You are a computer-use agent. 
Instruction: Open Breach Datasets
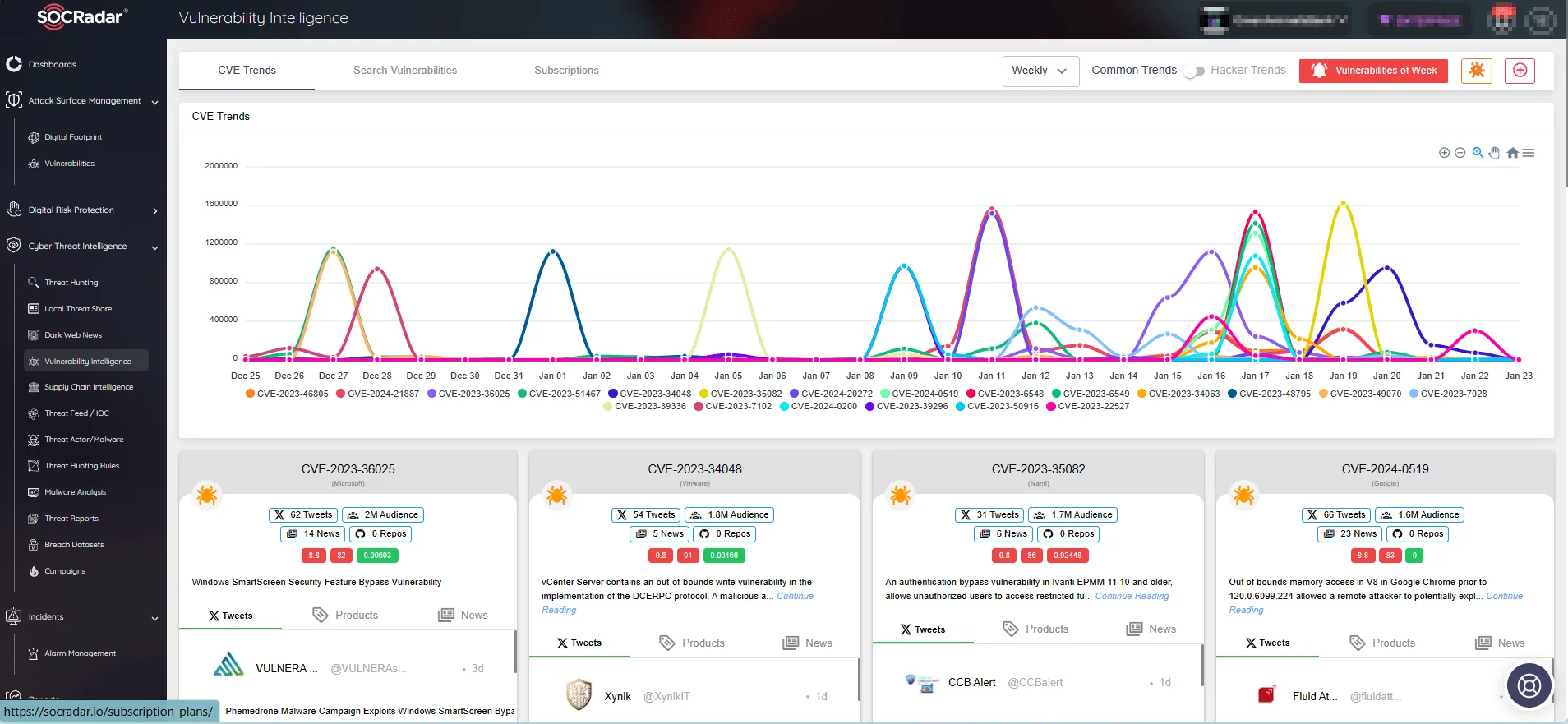tap(74, 545)
